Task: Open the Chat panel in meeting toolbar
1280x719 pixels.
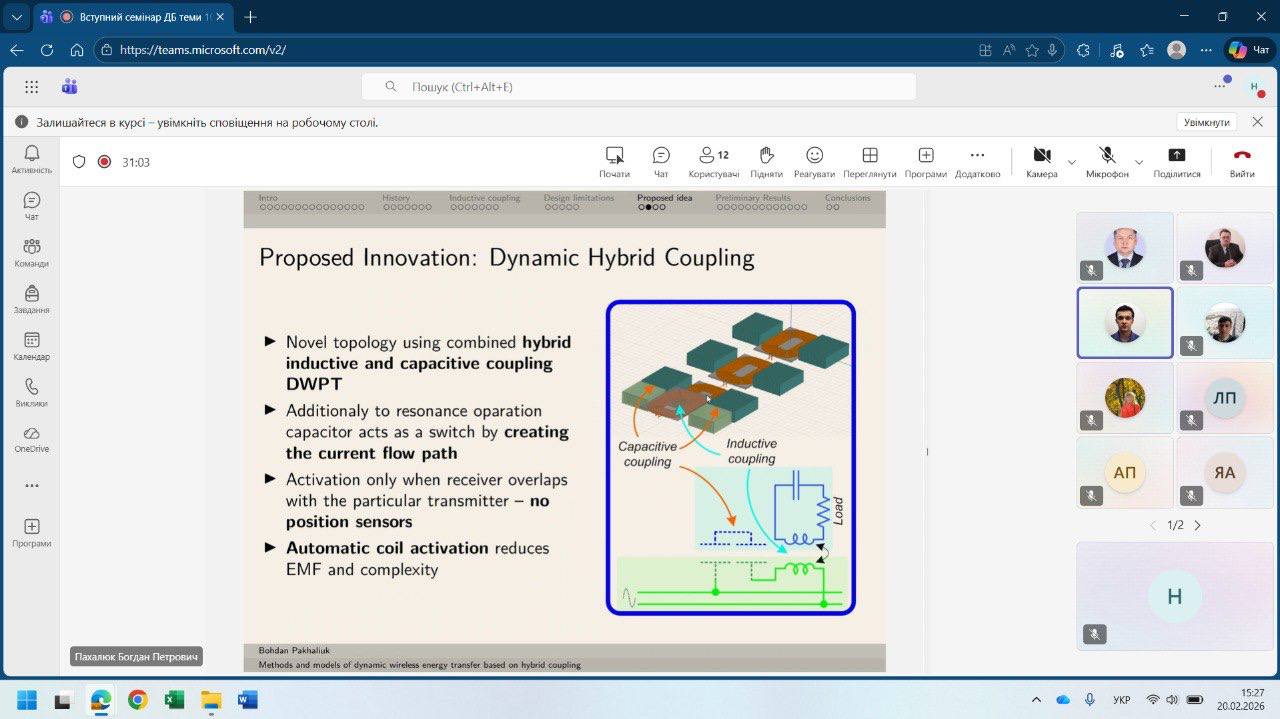Action: coord(661,161)
